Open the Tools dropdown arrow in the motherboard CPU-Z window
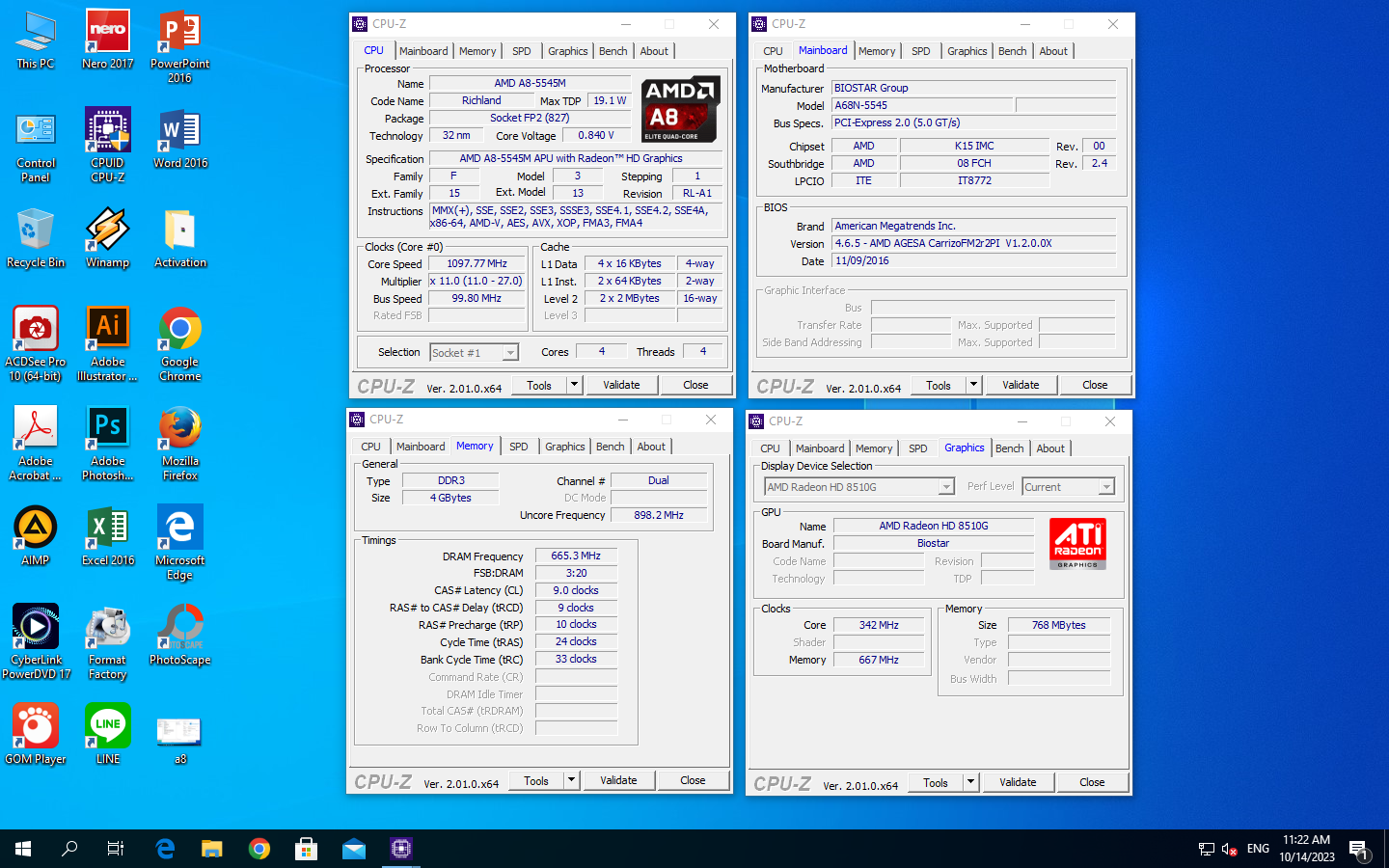Viewport: 1389px width, 868px height. point(973,385)
